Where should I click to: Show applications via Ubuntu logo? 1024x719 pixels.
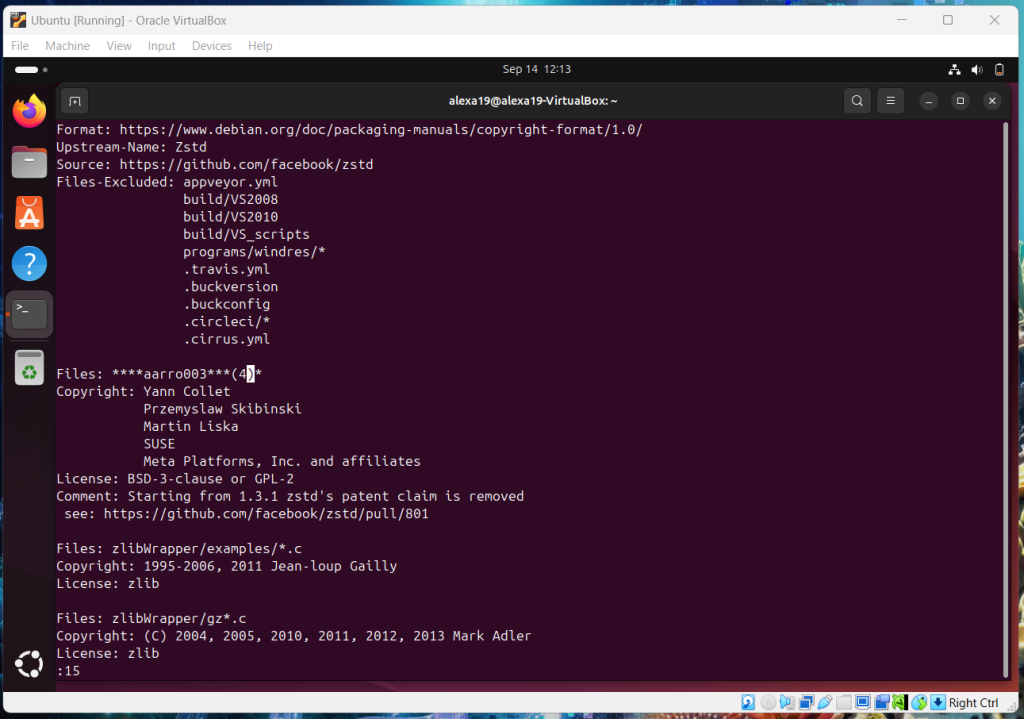pos(29,664)
